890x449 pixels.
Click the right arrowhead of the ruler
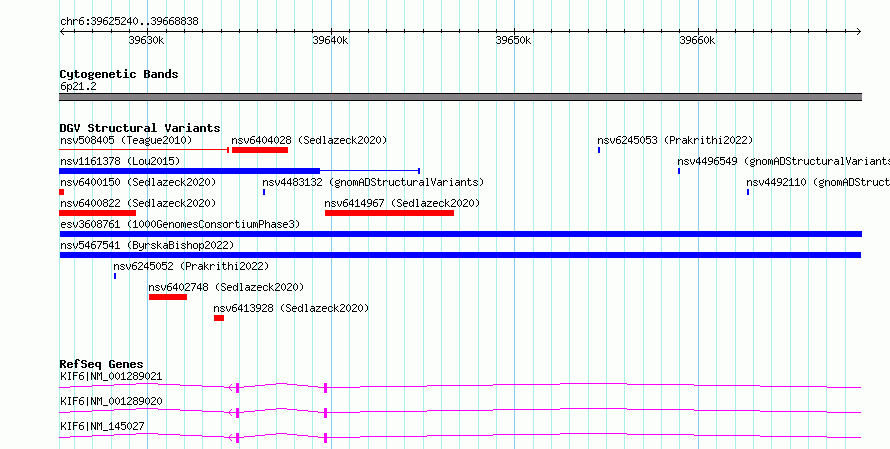click(x=859, y=32)
